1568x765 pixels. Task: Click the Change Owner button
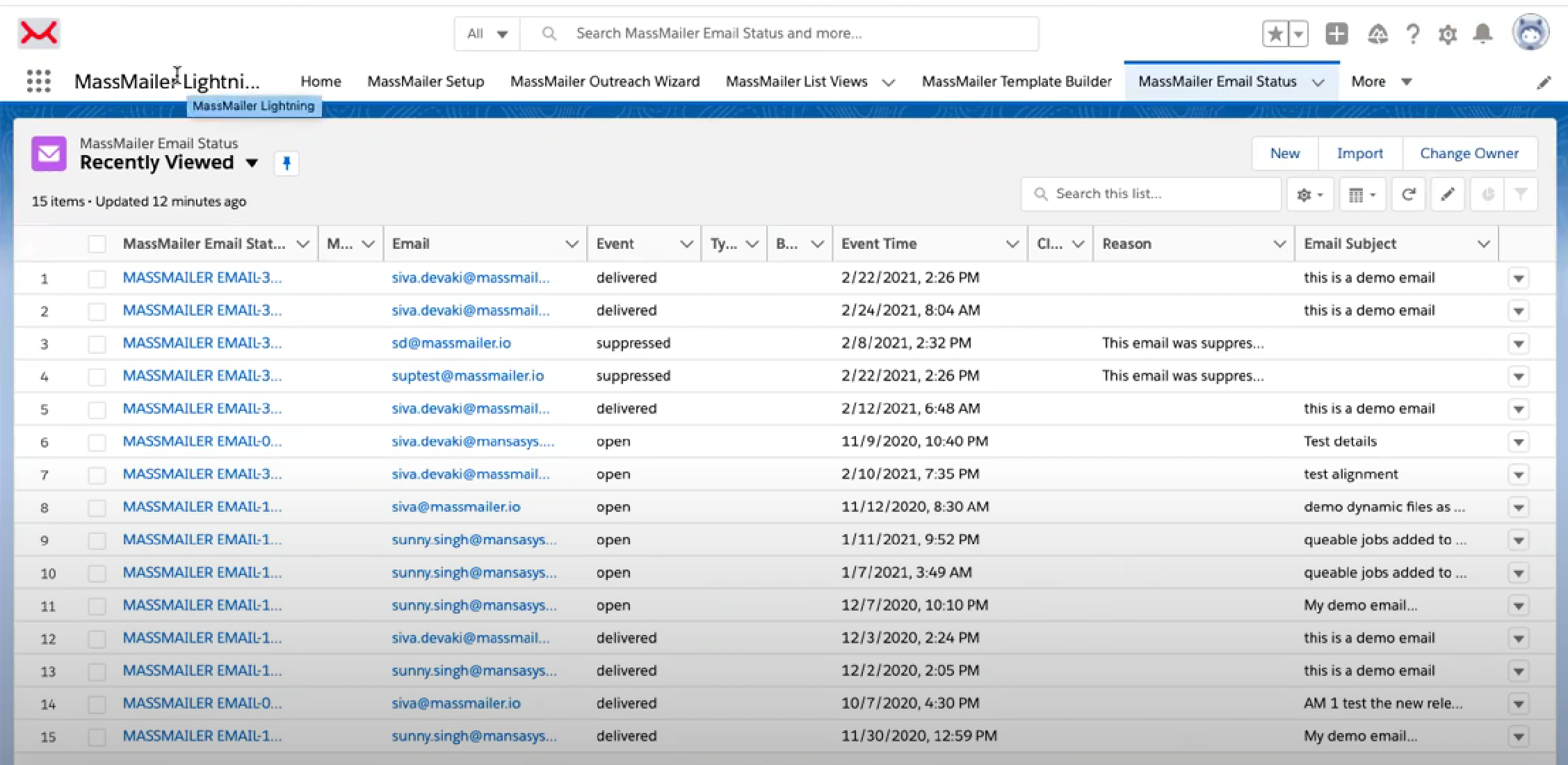tap(1469, 154)
